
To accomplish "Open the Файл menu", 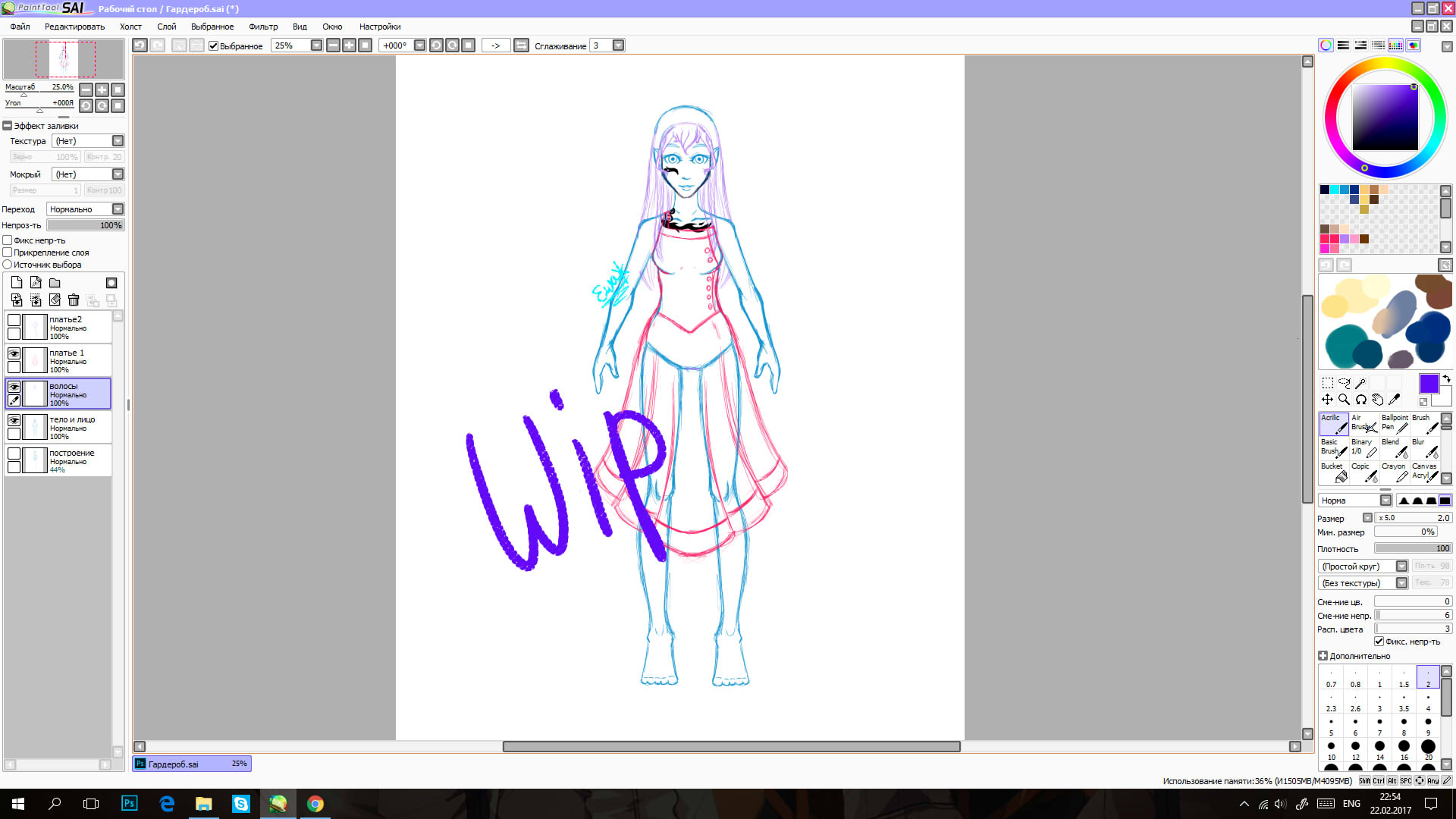I will [20, 27].
